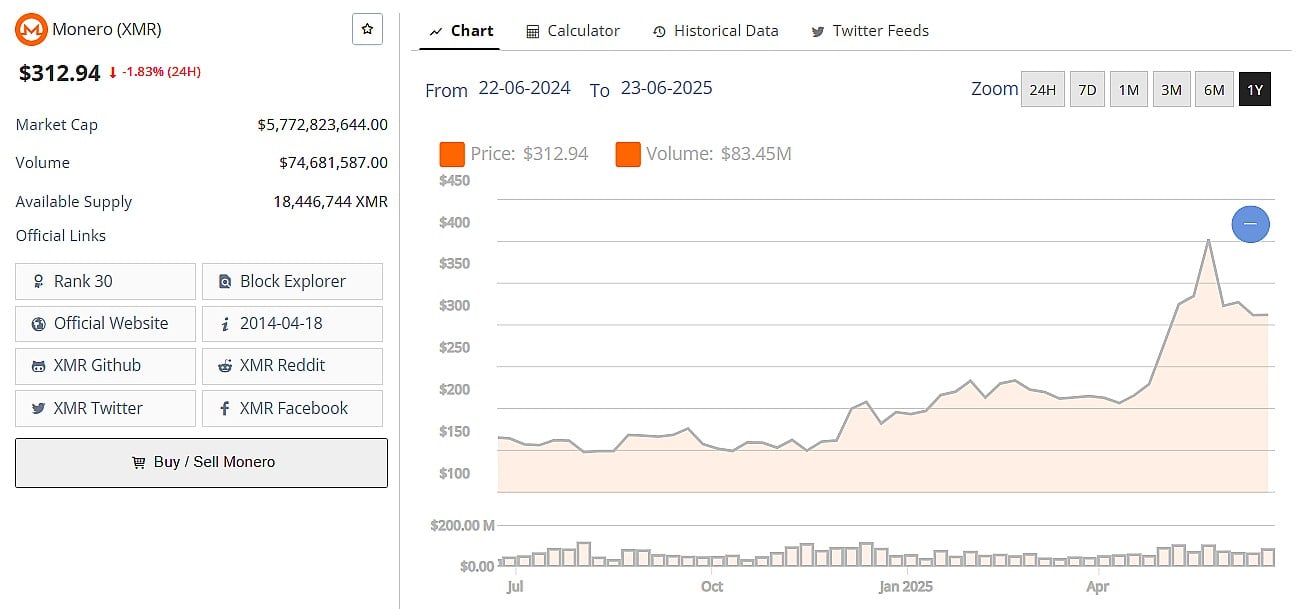This screenshot has height=609, width=1300.
Task: Open the XMR Reddit link
Action: tap(292, 365)
